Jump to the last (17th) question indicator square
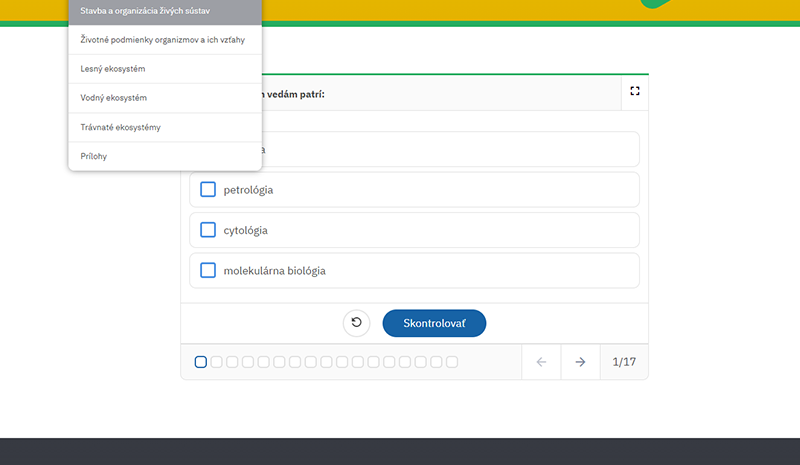The height and width of the screenshot is (465, 800). [452, 362]
